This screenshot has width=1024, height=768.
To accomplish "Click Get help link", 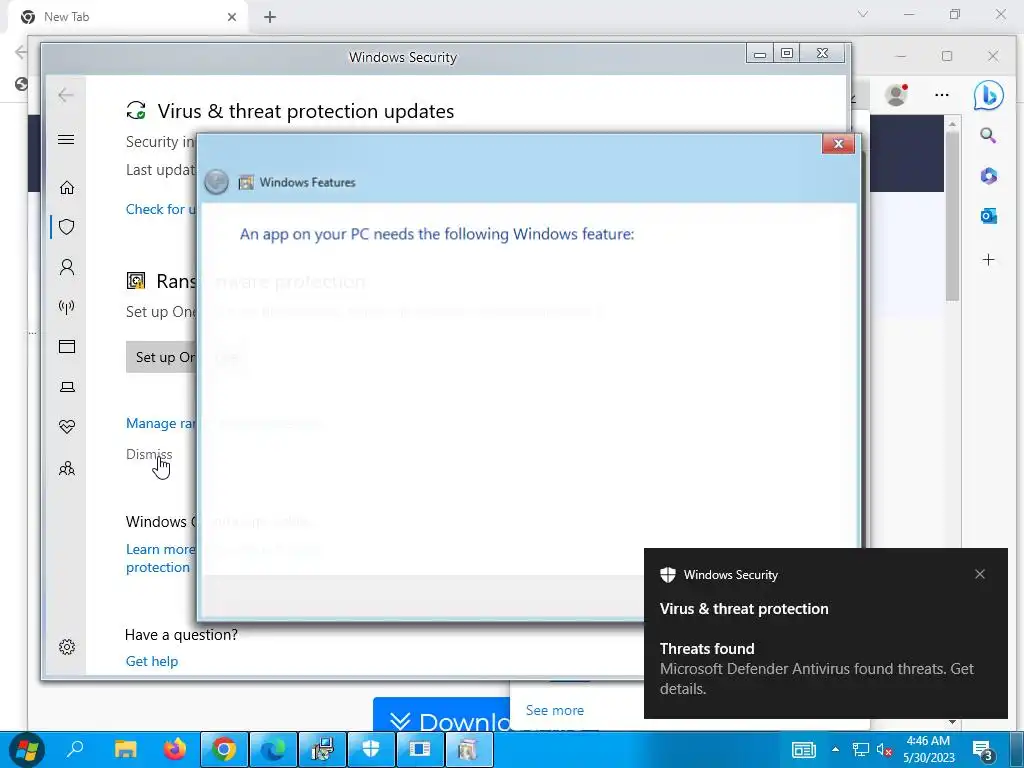I will [152, 661].
